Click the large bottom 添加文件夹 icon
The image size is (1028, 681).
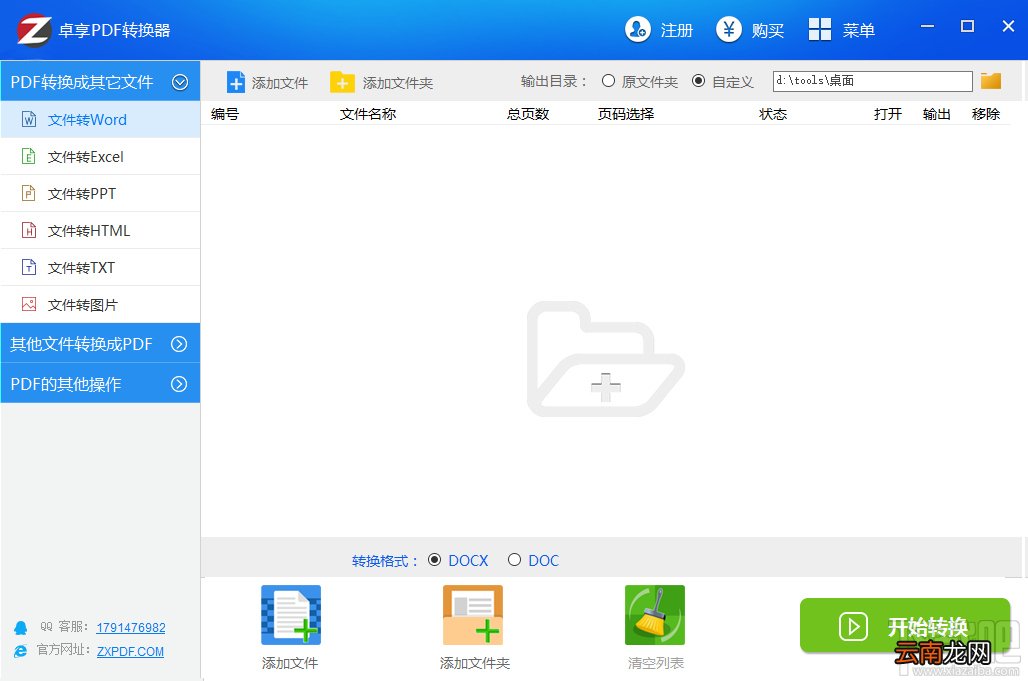[x=473, y=615]
